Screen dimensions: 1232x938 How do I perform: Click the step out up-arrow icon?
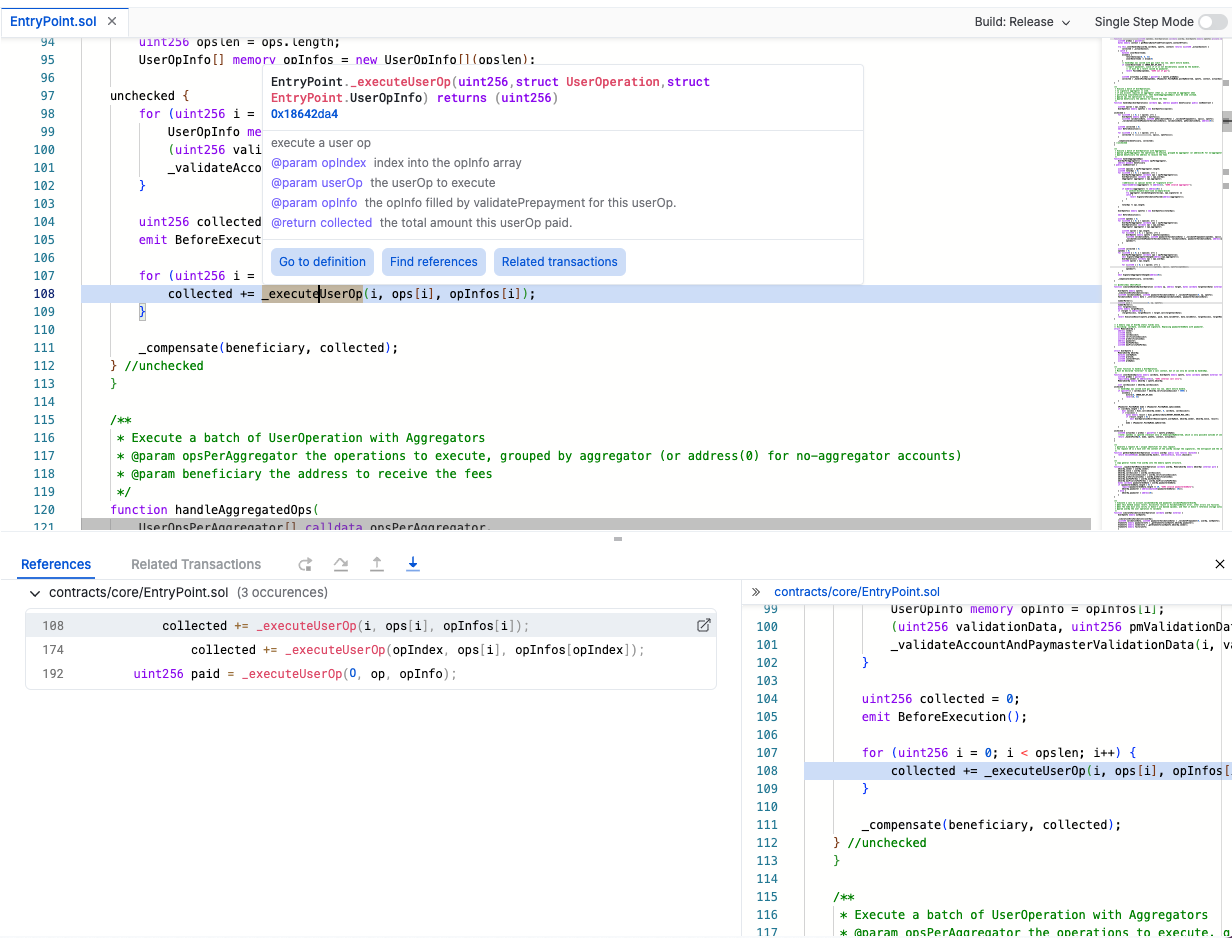click(377, 564)
